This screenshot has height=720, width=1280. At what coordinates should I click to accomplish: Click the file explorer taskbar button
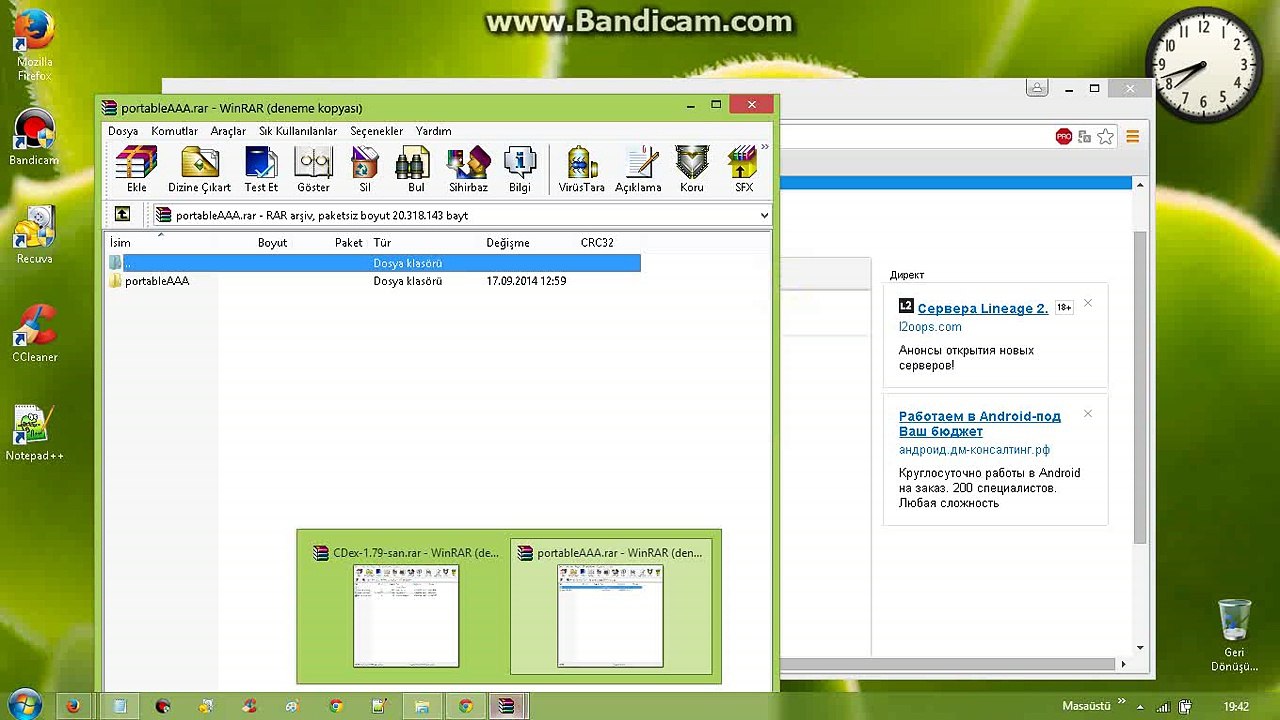(x=422, y=706)
